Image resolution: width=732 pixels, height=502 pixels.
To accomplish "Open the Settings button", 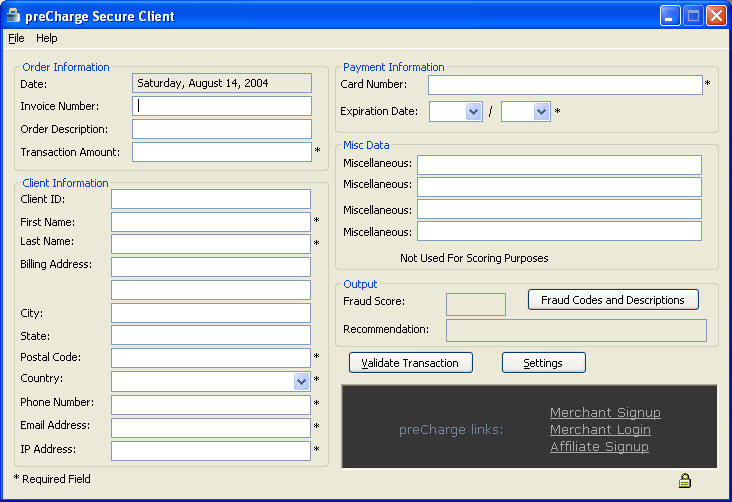I will pos(543,363).
